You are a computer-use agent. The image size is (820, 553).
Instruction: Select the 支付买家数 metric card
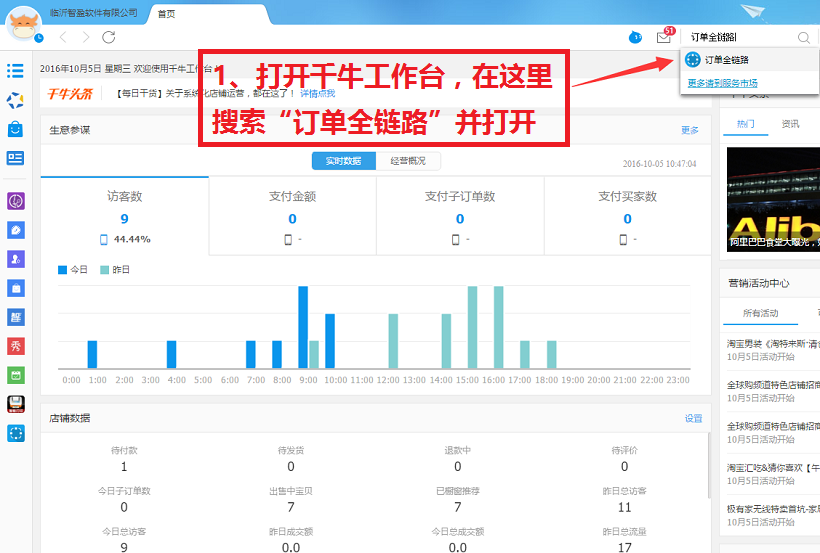coord(628,216)
